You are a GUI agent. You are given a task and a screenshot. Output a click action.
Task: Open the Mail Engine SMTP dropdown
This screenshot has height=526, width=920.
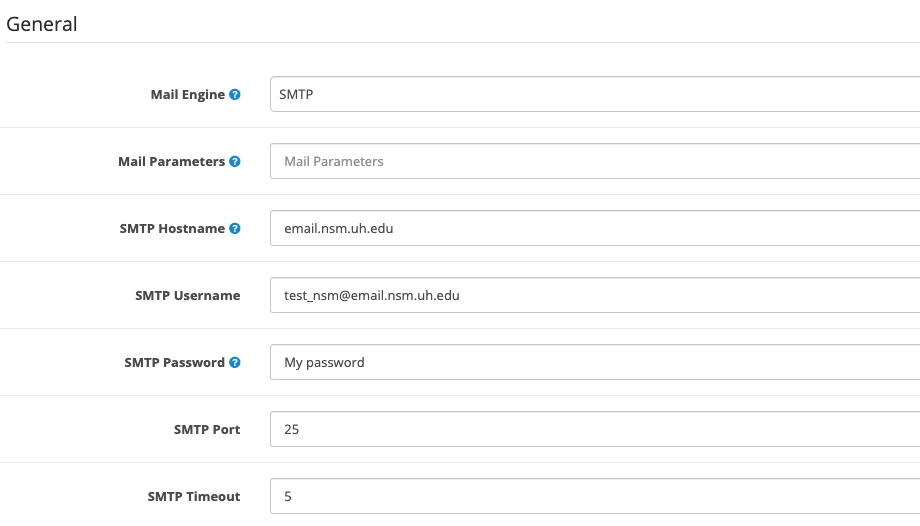click(595, 94)
